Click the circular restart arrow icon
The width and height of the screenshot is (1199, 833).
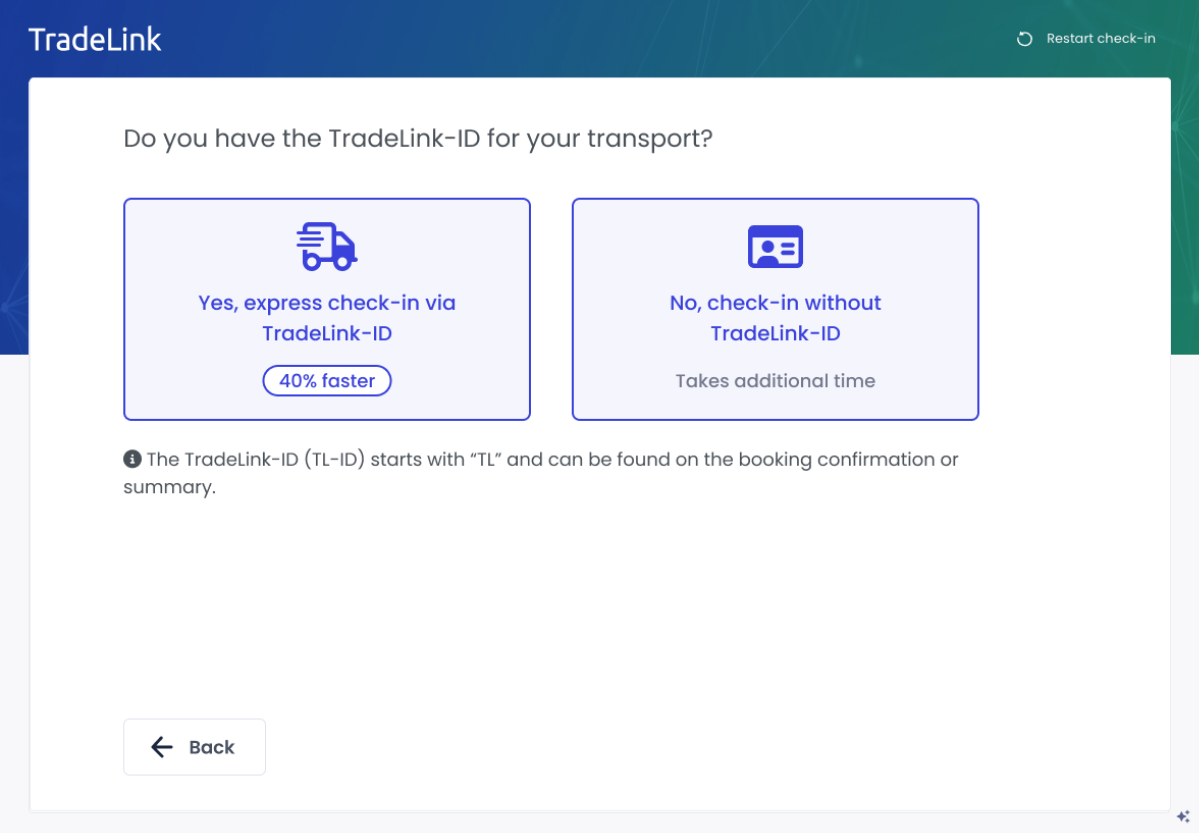(1024, 39)
